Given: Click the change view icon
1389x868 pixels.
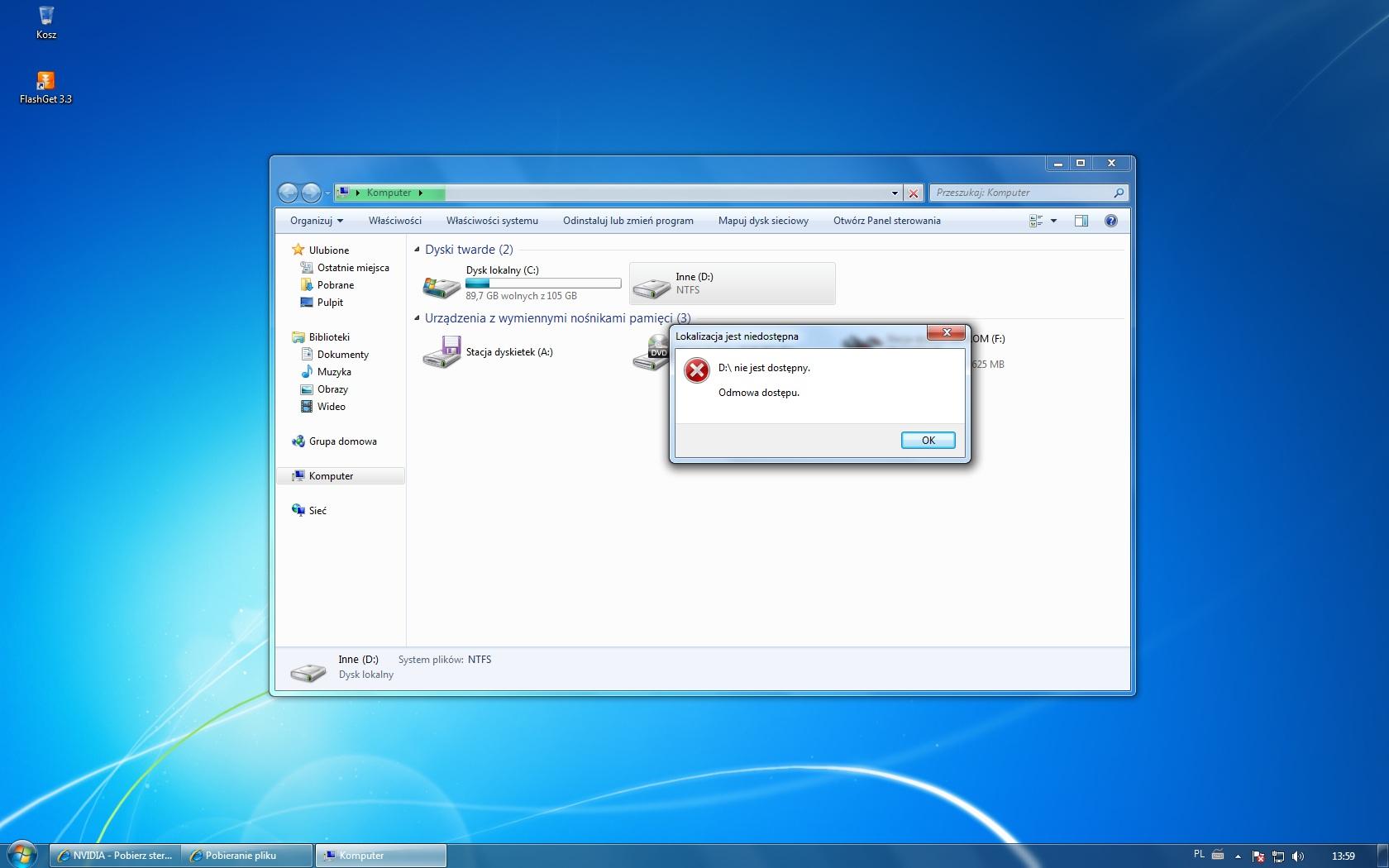Looking at the screenshot, I should (1036, 221).
